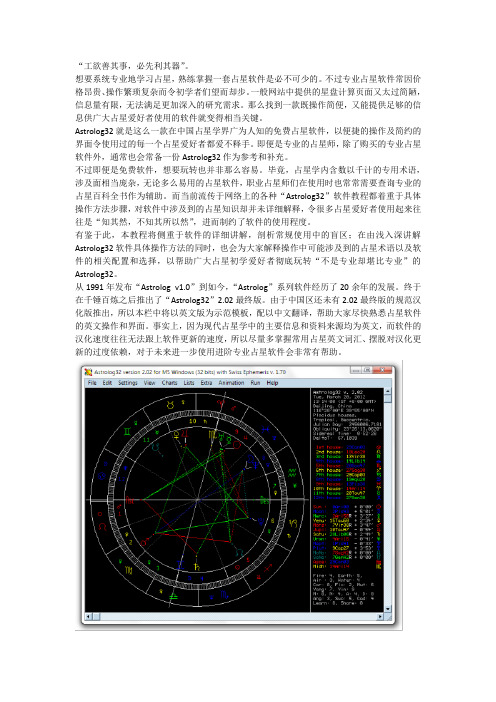Open the Lists menu

pyautogui.click(x=189, y=383)
